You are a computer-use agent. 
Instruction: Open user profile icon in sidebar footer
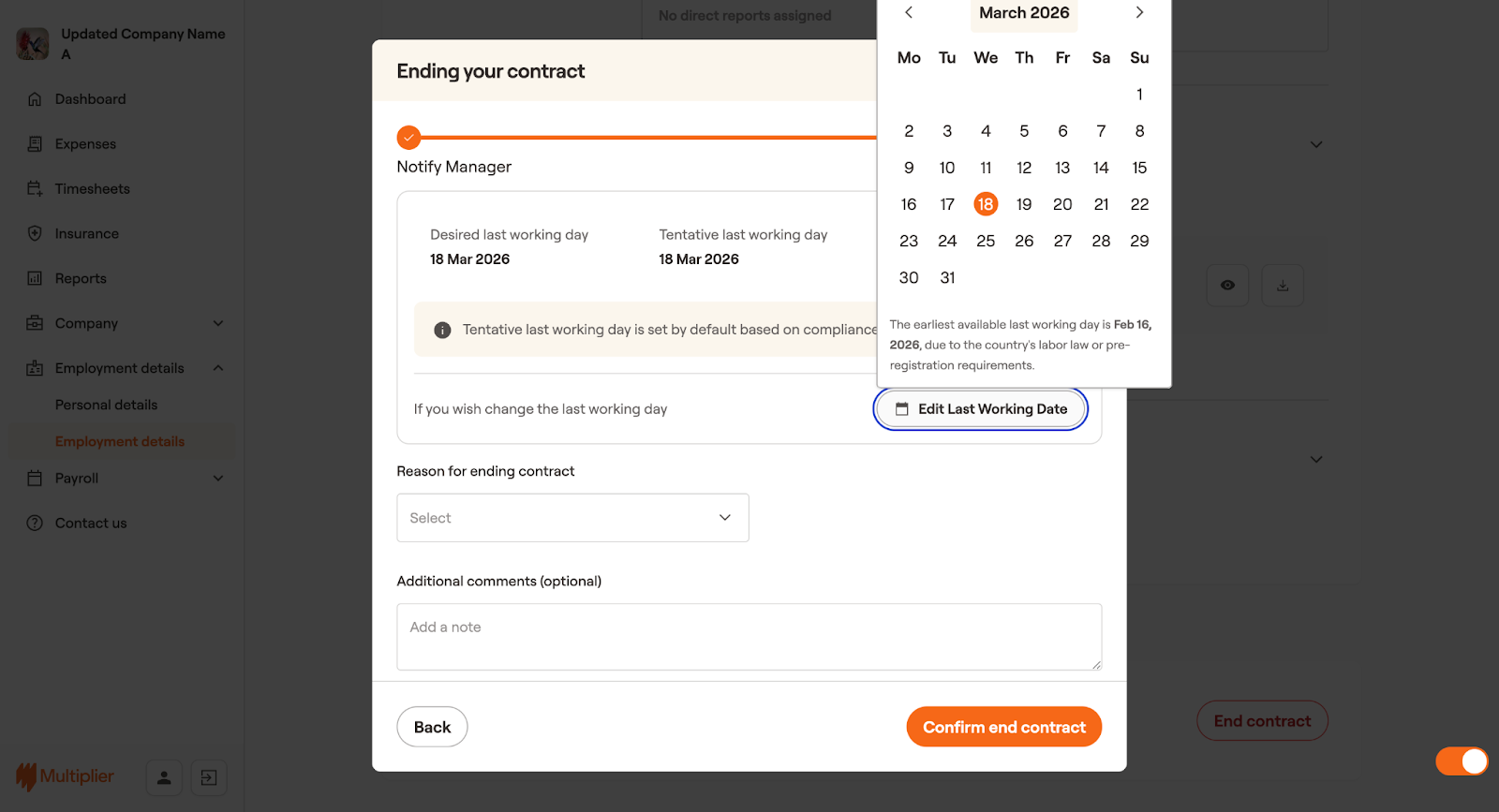tap(164, 777)
